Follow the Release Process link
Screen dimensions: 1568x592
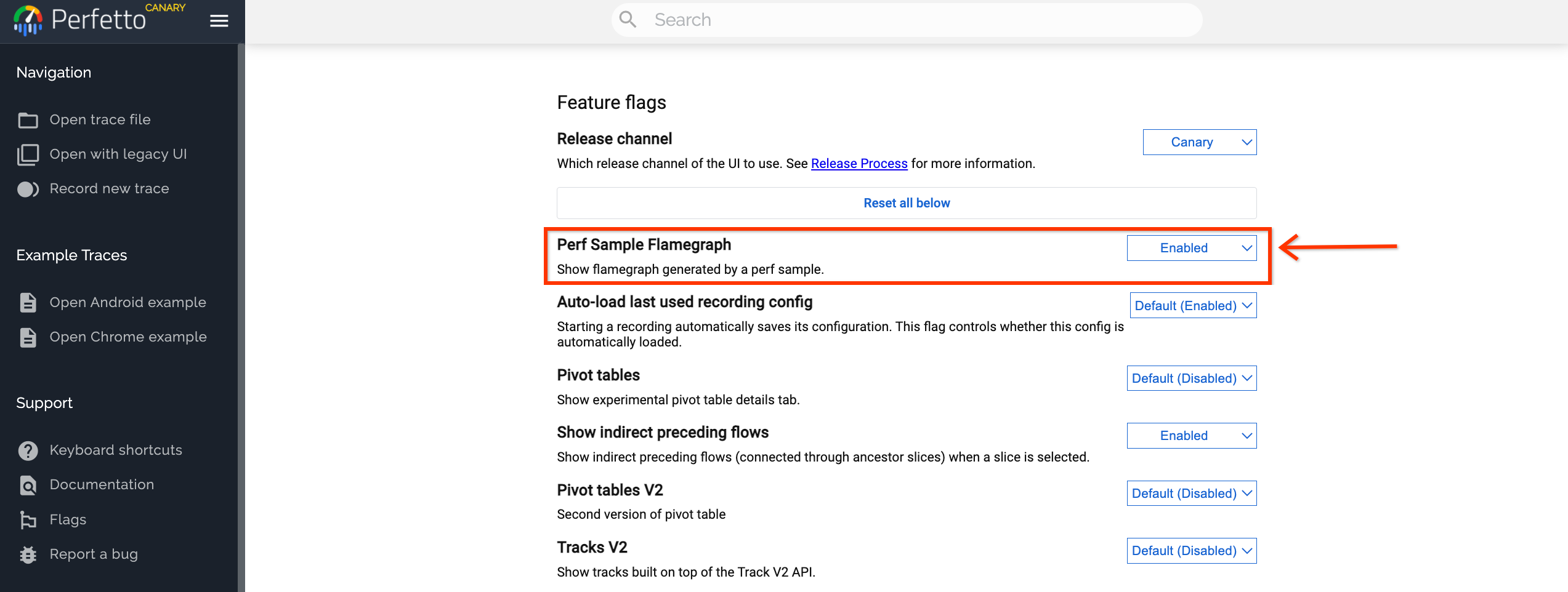(x=859, y=164)
